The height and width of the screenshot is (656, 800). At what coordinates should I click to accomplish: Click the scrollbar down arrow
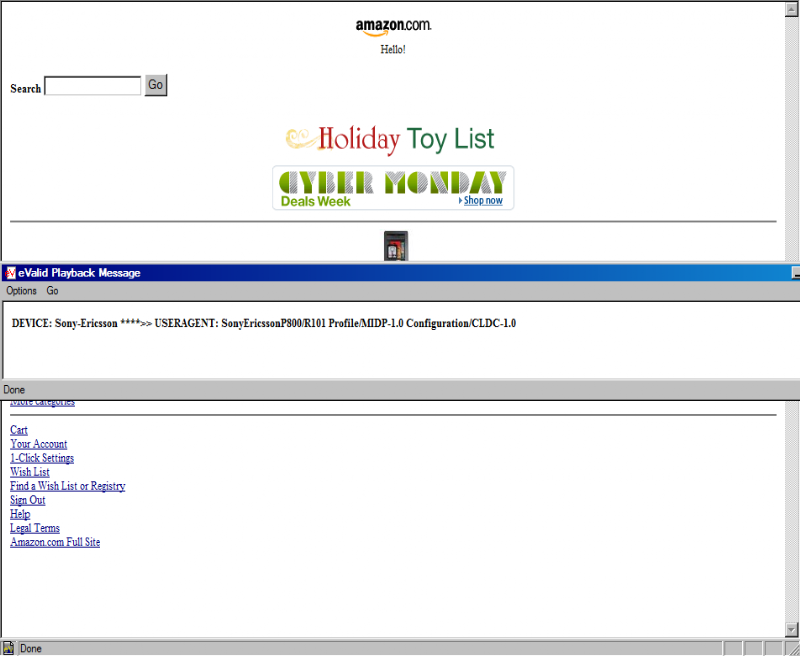pyautogui.click(x=791, y=629)
